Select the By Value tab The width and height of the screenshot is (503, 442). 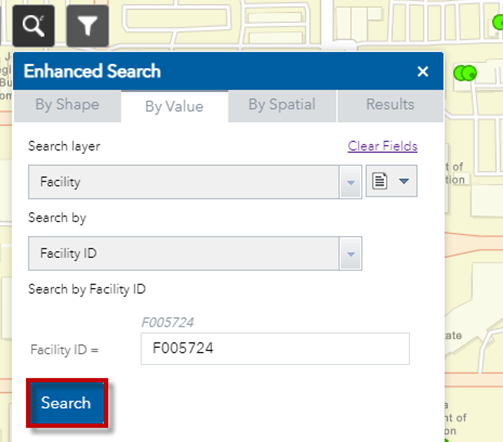pos(174,106)
